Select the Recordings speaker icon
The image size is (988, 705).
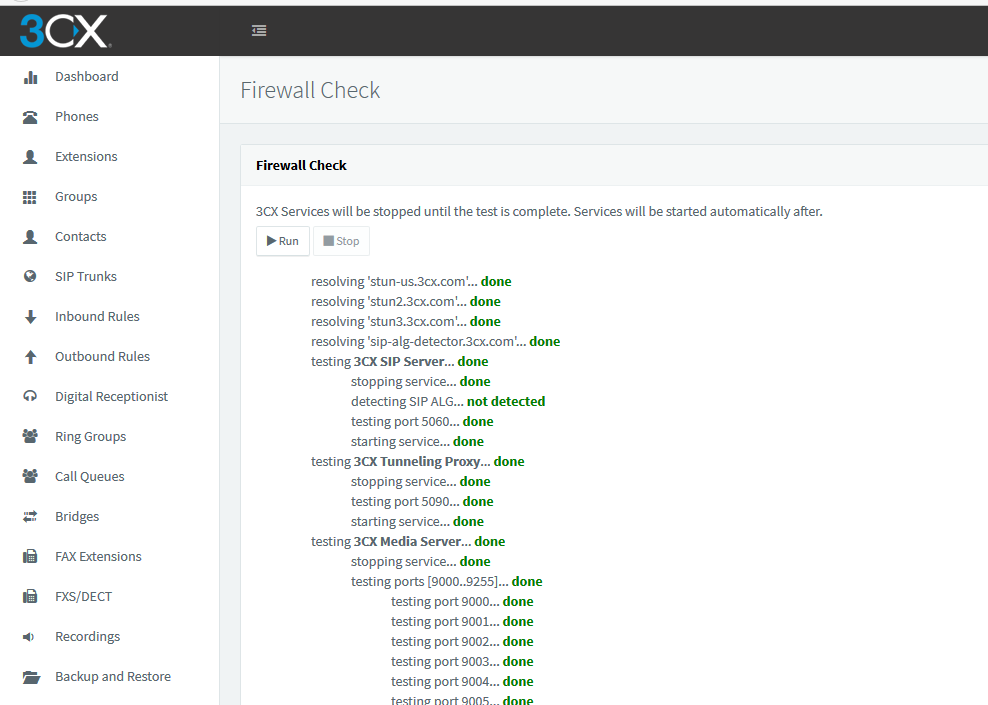28,637
